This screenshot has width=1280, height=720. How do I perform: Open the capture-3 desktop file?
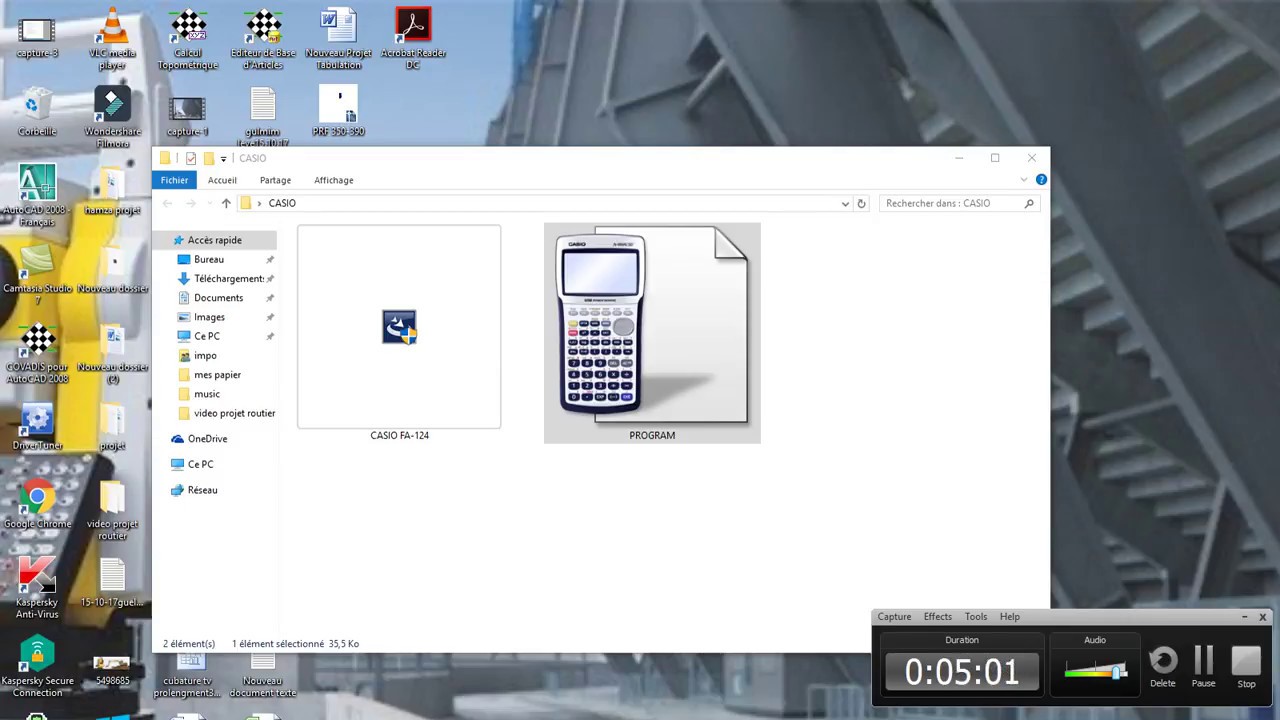37,38
